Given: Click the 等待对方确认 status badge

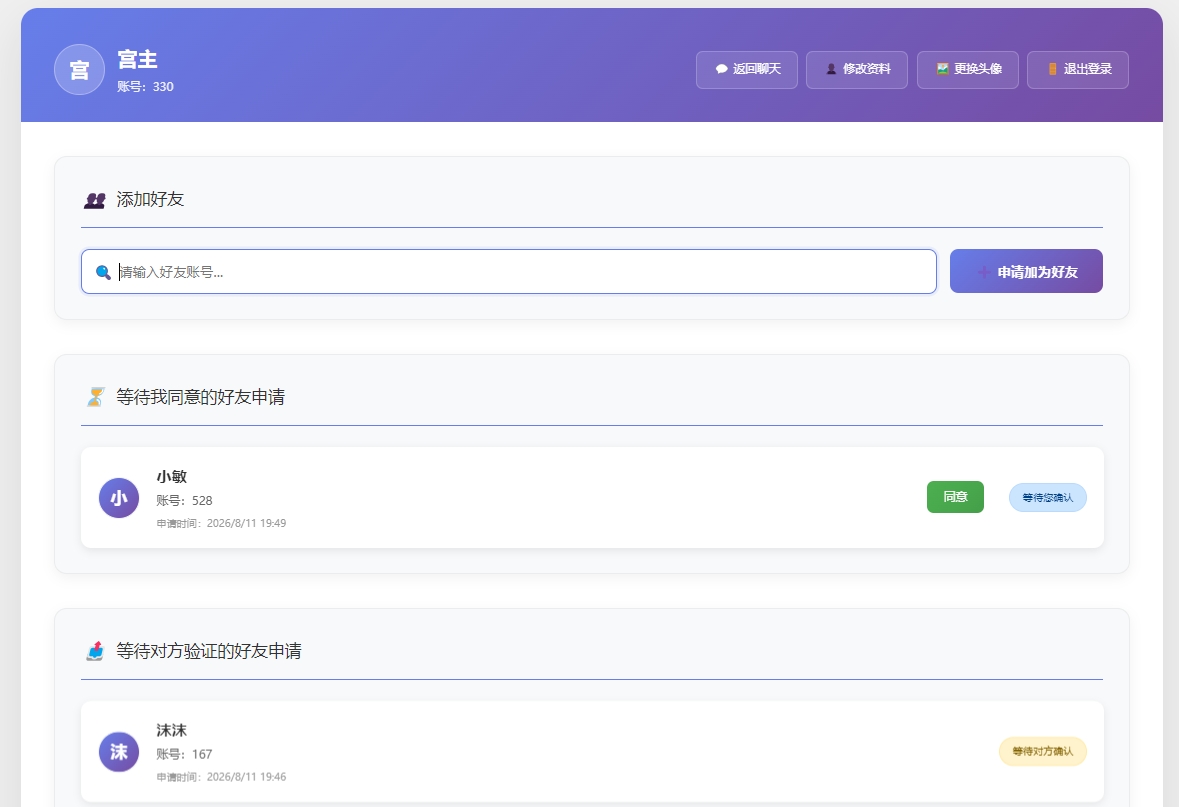Looking at the screenshot, I should tap(1042, 751).
